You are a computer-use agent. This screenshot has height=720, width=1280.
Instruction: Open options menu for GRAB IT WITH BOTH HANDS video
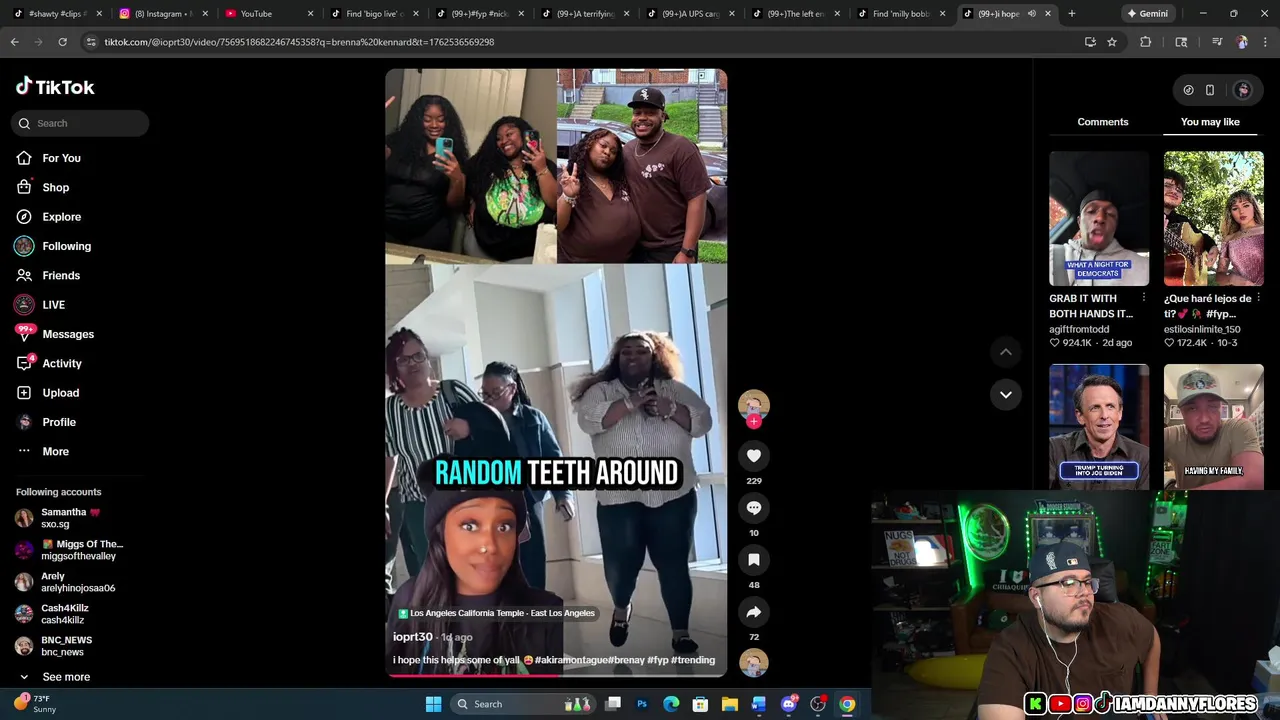(1144, 298)
